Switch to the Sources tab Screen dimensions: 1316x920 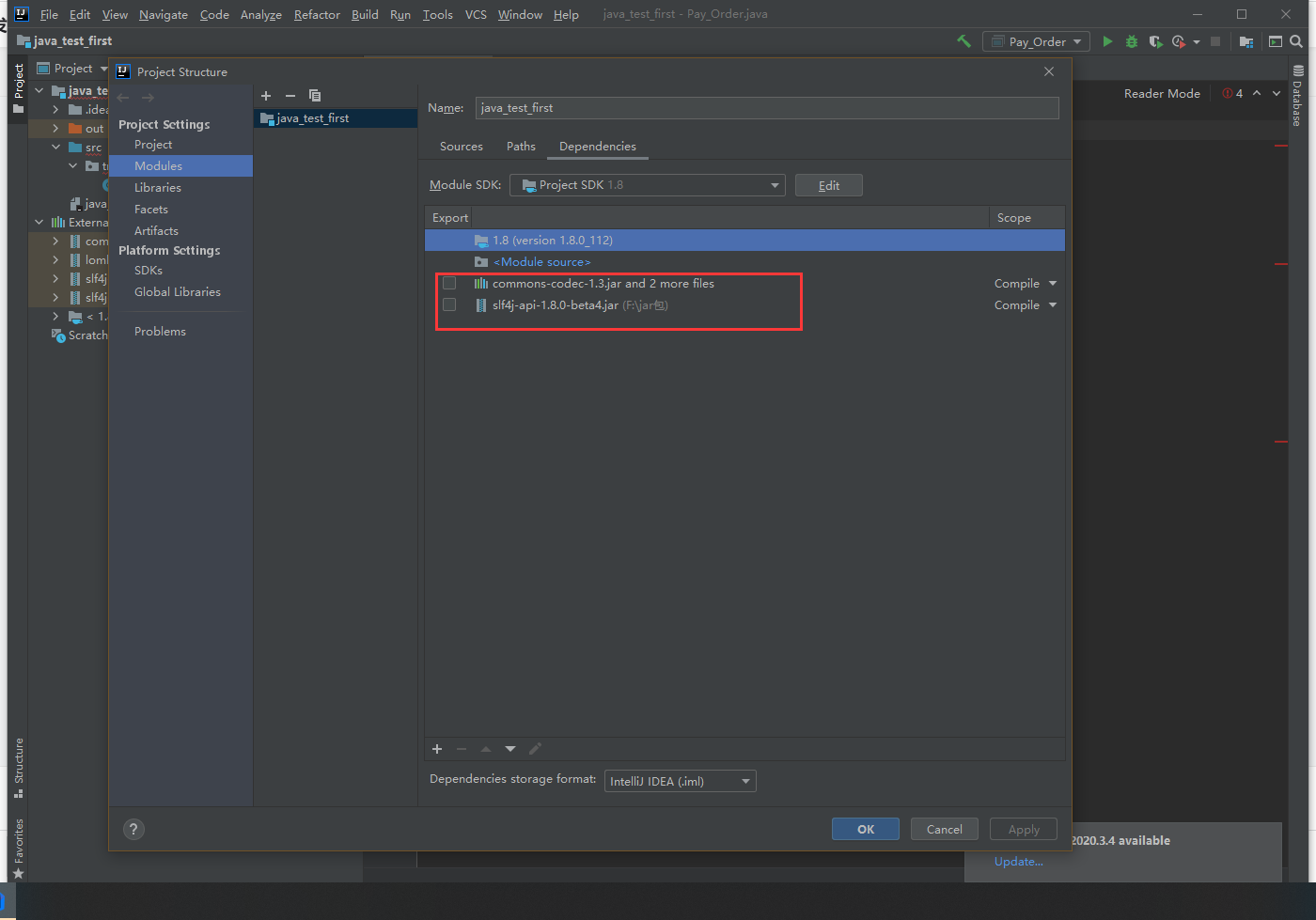pos(462,147)
